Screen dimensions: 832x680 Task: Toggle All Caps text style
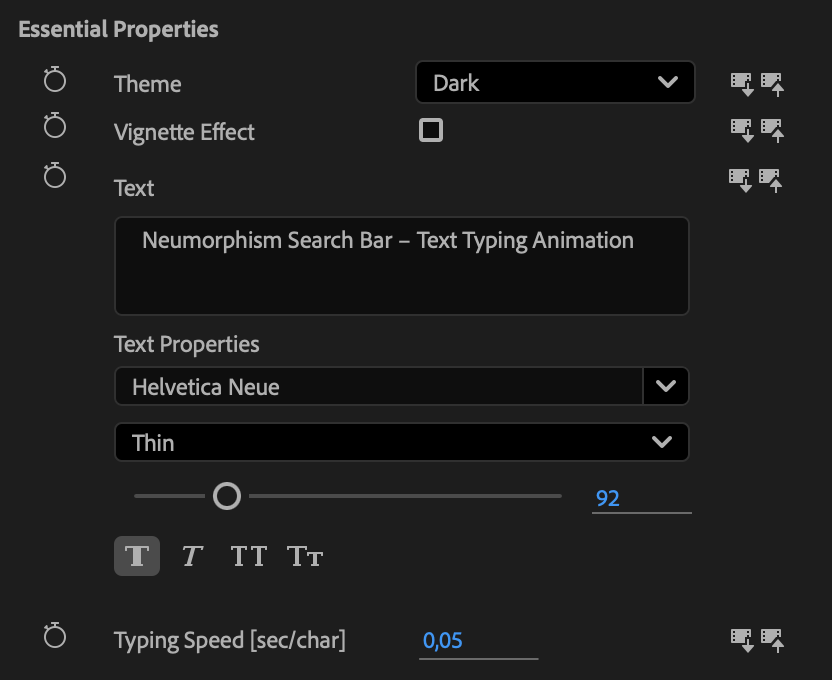(248, 556)
